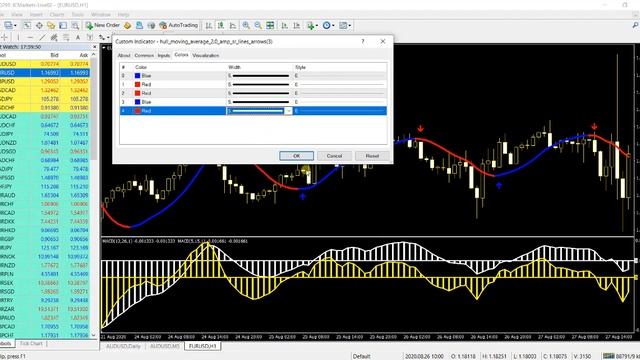Click the Zoom Out magnifier icon
Viewport: 640px width, 360px height.
[x=258, y=25]
